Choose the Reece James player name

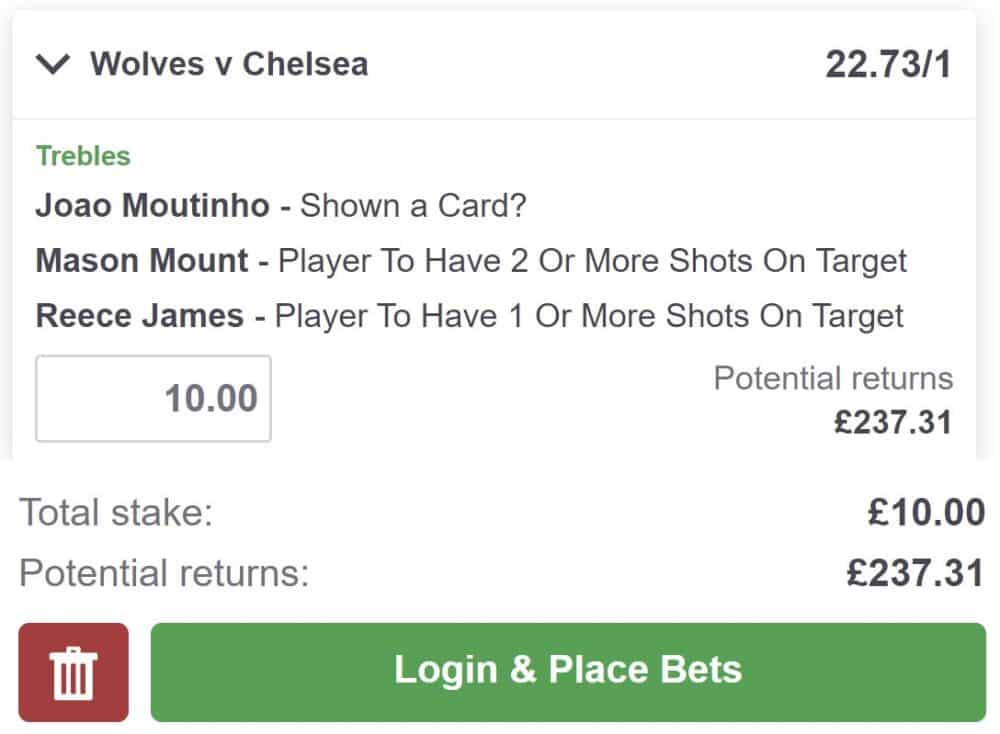[140, 316]
